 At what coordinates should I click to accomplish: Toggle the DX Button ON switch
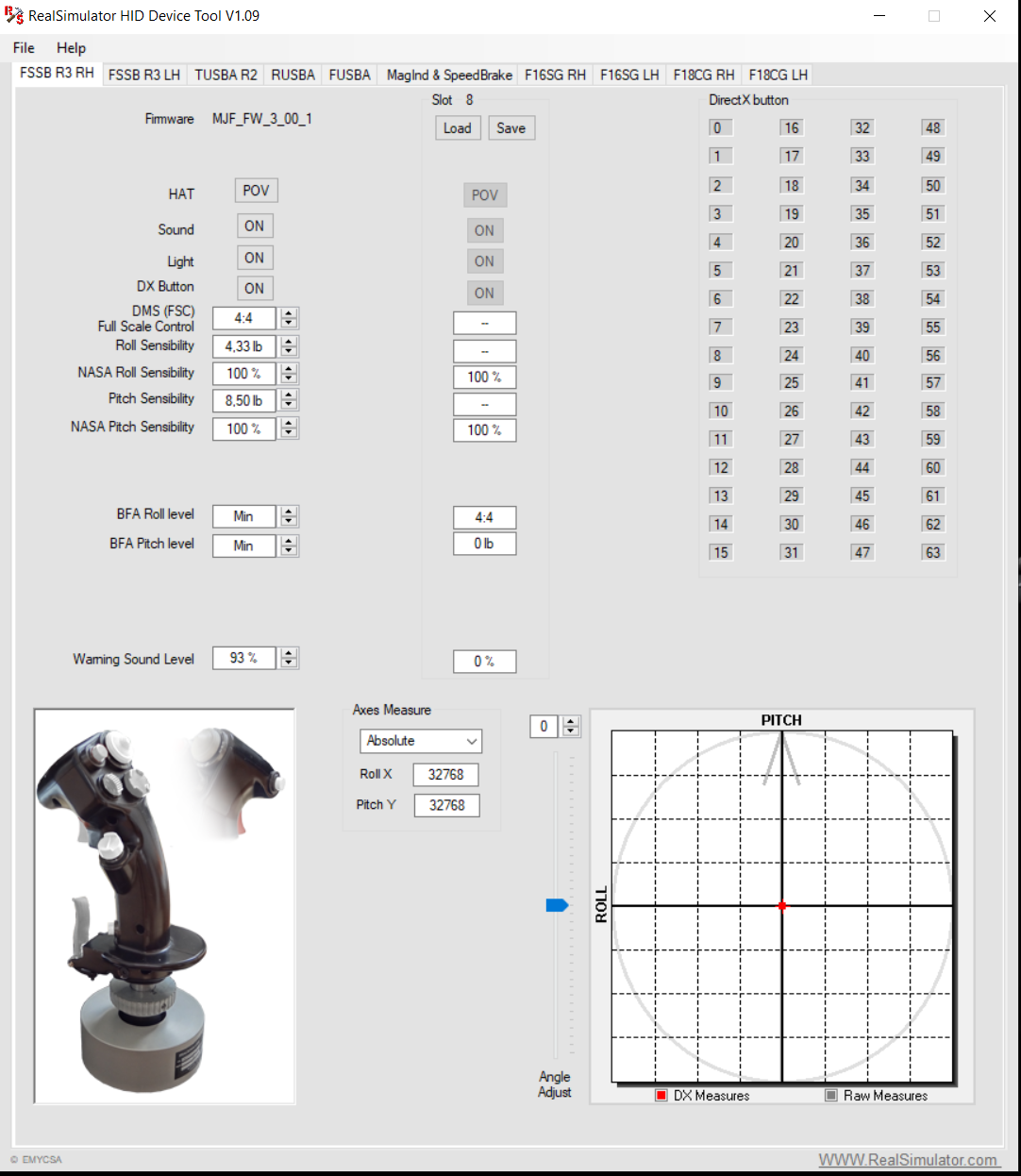(255, 289)
